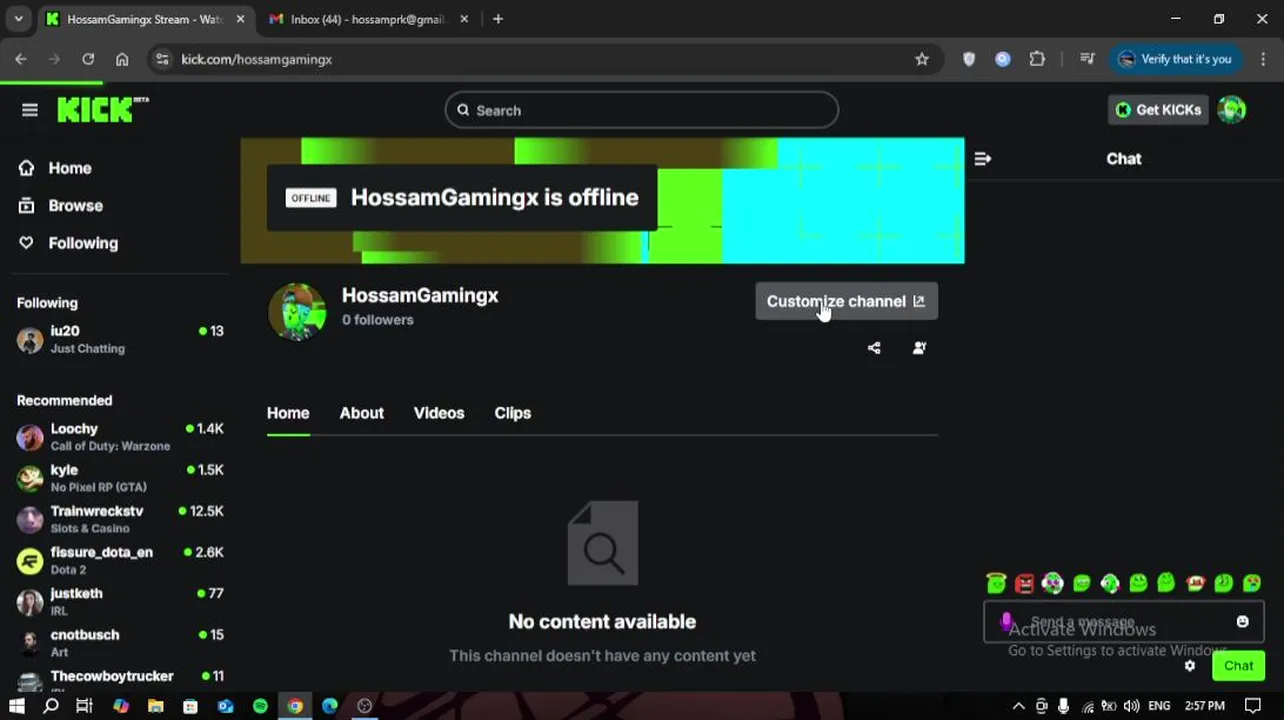Click the OFFLINE status badge
Image resolution: width=1284 pixels, height=720 pixels.
click(311, 198)
